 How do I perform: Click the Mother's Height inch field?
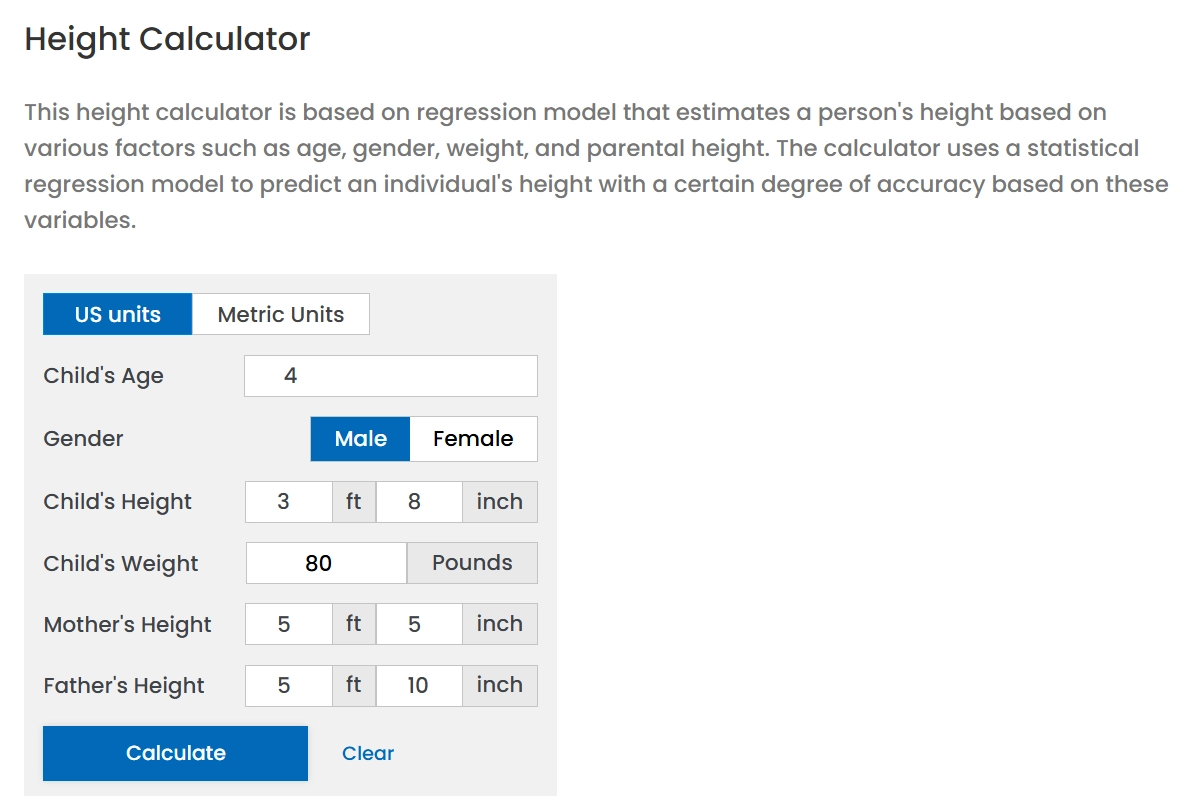click(418, 624)
